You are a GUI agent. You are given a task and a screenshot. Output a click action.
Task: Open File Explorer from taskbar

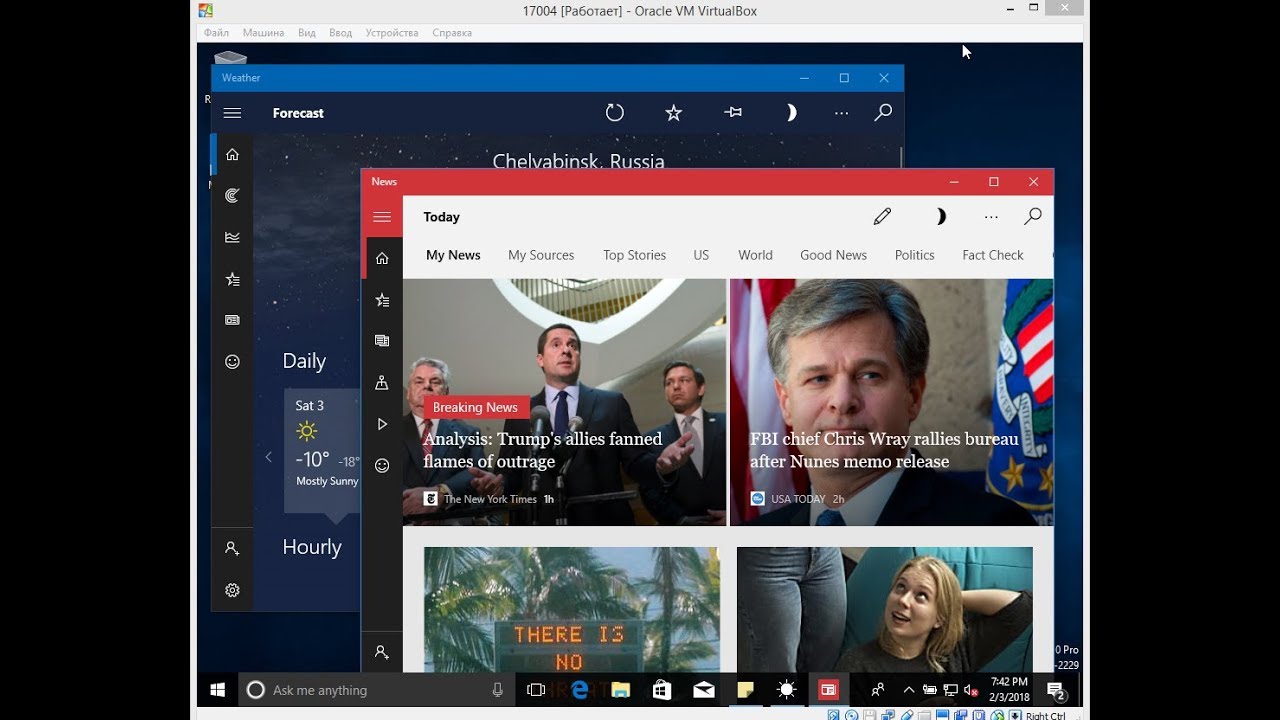(x=620, y=690)
